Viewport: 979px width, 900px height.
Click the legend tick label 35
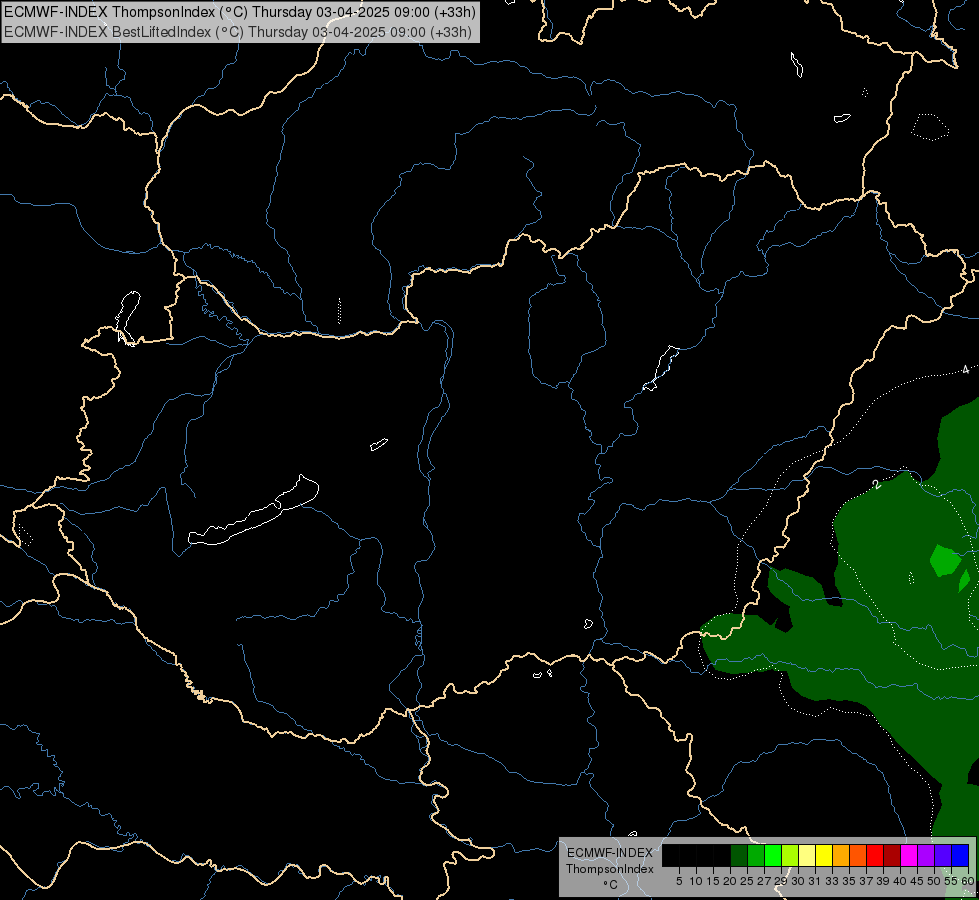(850, 881)
